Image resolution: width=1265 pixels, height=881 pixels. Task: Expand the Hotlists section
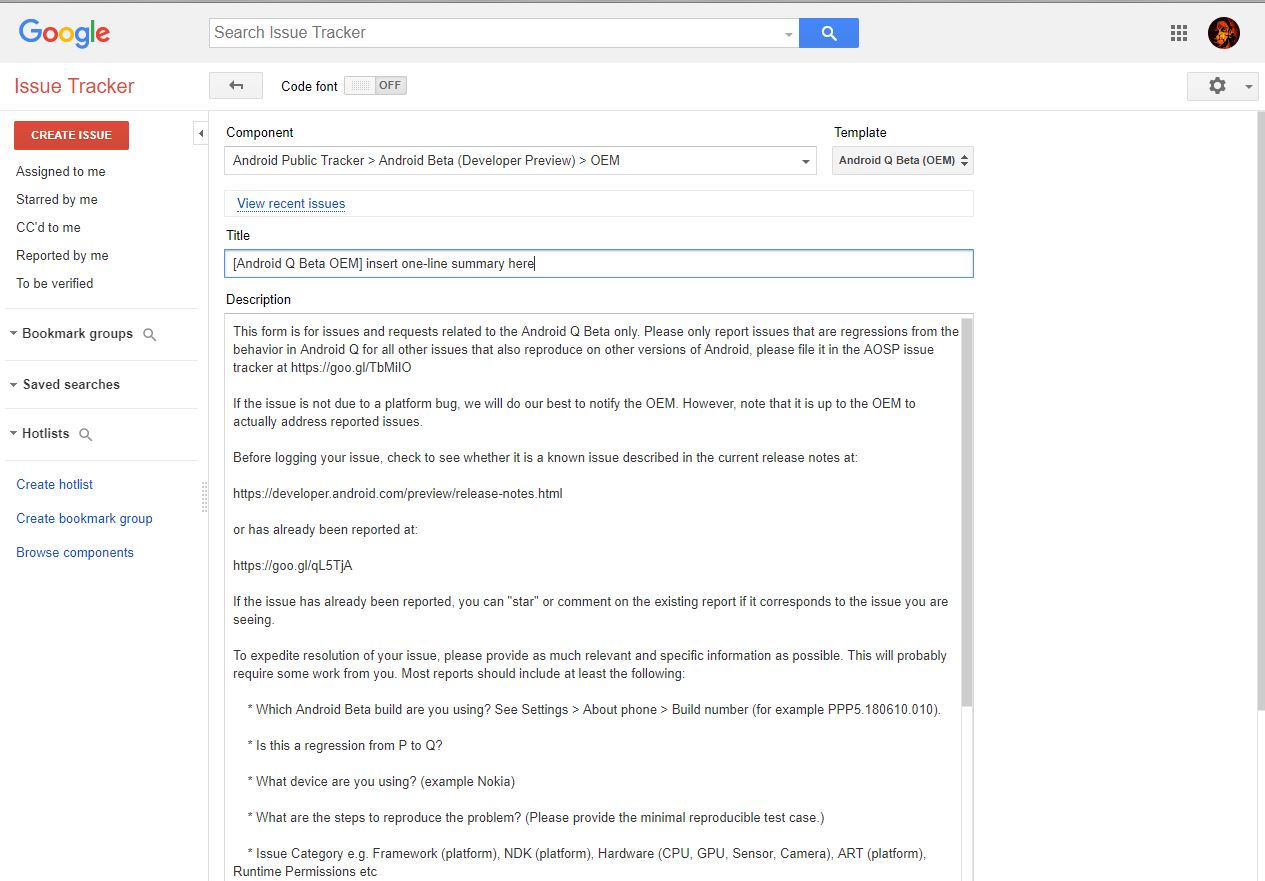[x=40, y=434]
